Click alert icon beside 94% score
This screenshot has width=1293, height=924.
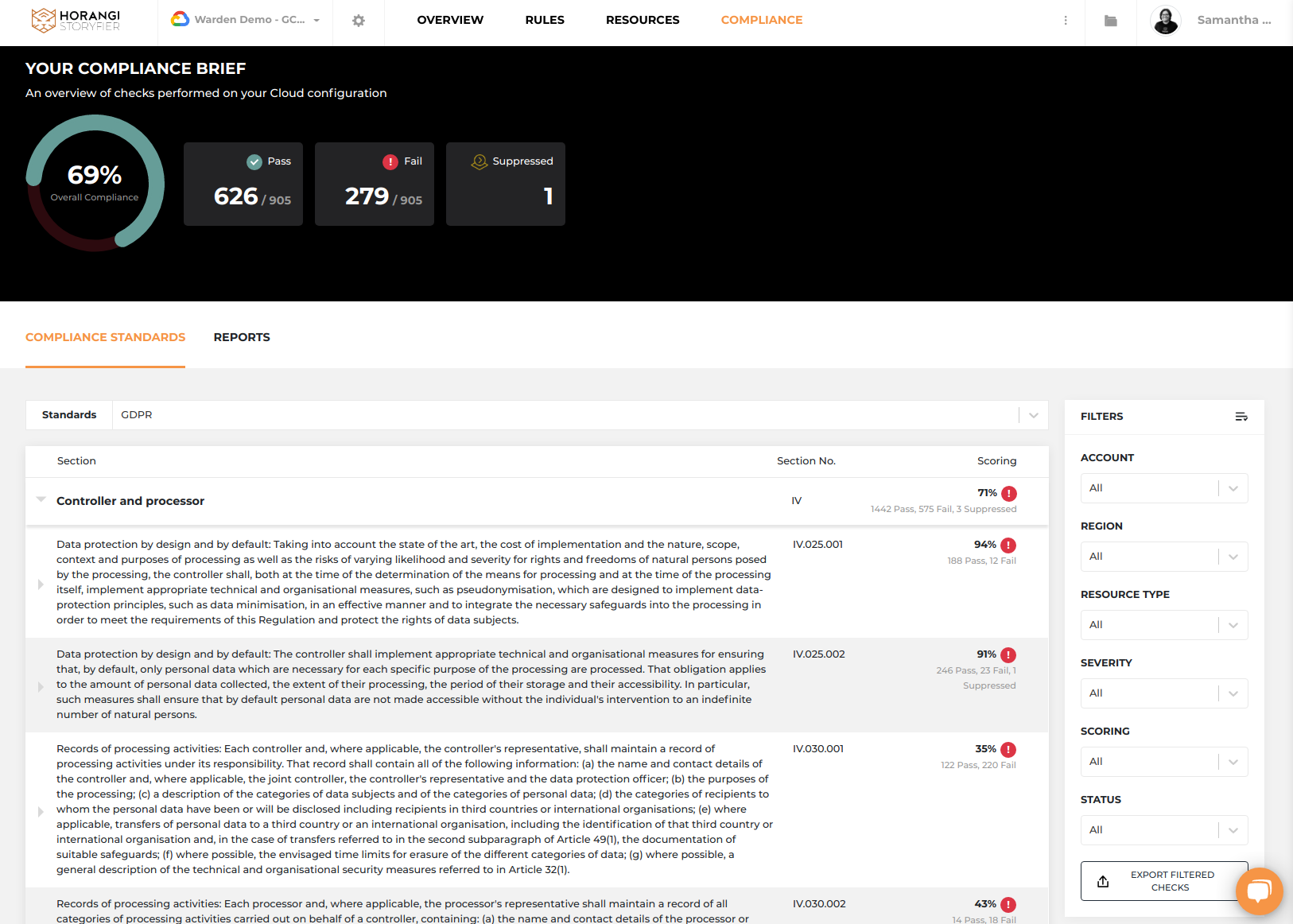1008,545
